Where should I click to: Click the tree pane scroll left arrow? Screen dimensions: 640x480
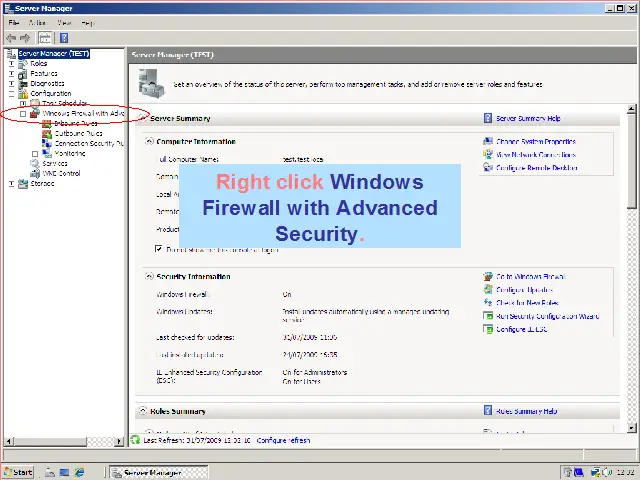coord(8,441)
